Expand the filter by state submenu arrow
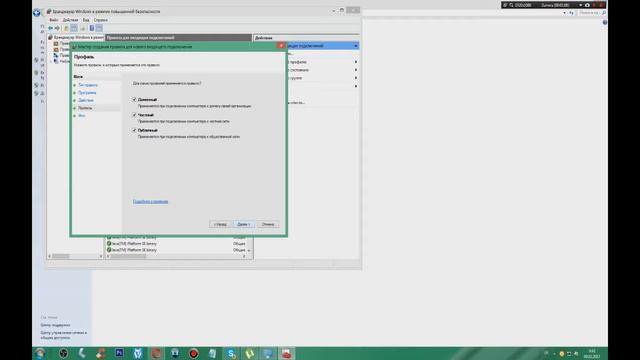This screenshot has height=360, width=640. (356, 70)
